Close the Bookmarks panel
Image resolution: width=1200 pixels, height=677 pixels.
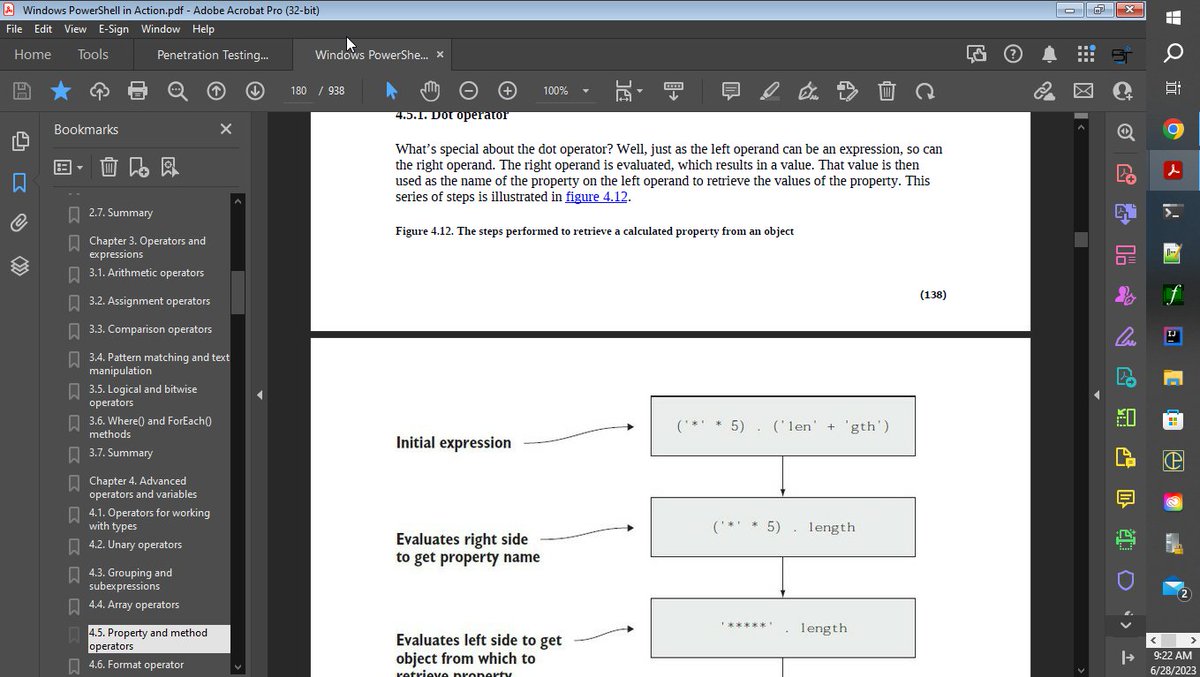226,129
